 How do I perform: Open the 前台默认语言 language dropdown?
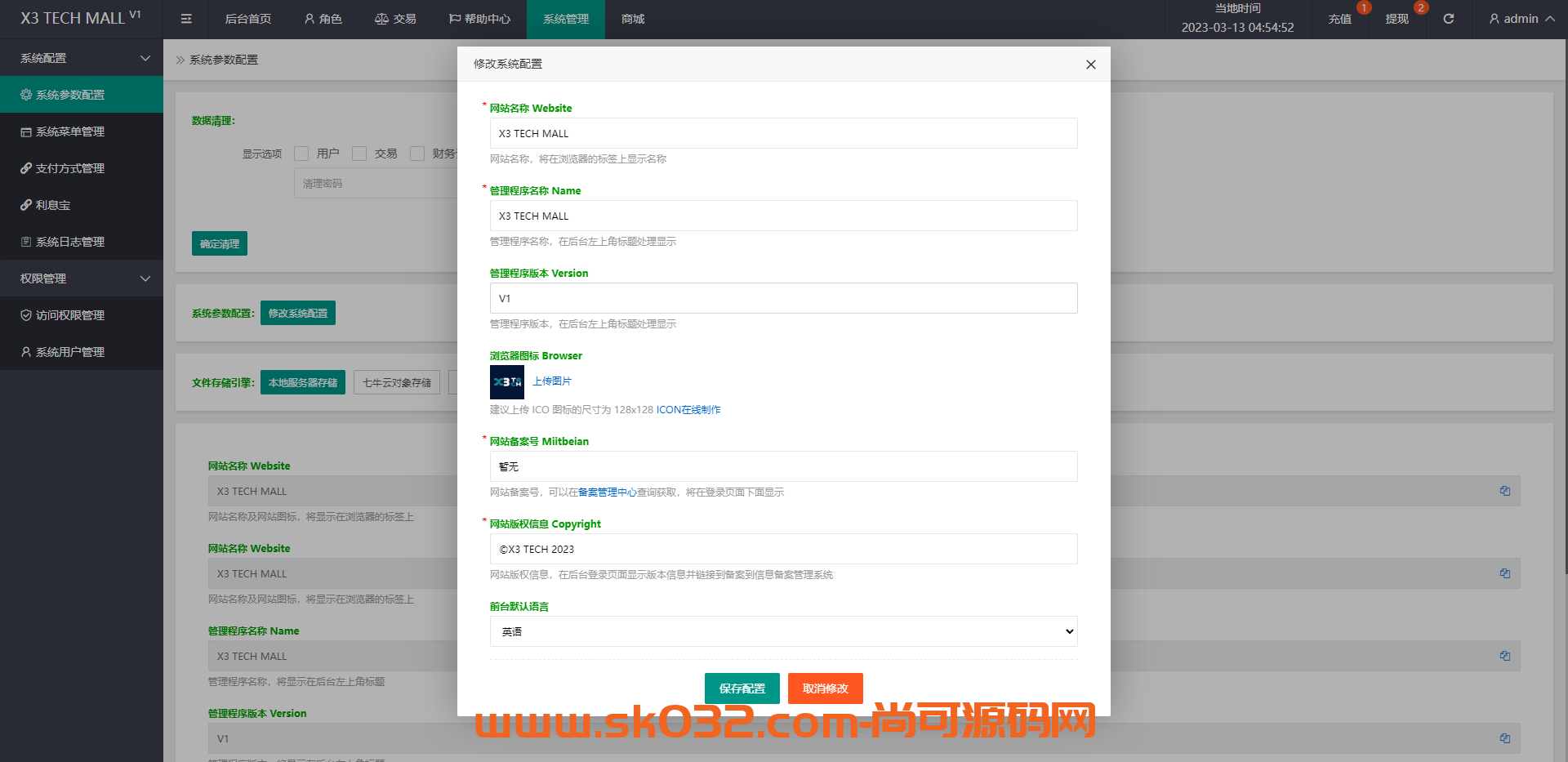[x=784, y=631]
